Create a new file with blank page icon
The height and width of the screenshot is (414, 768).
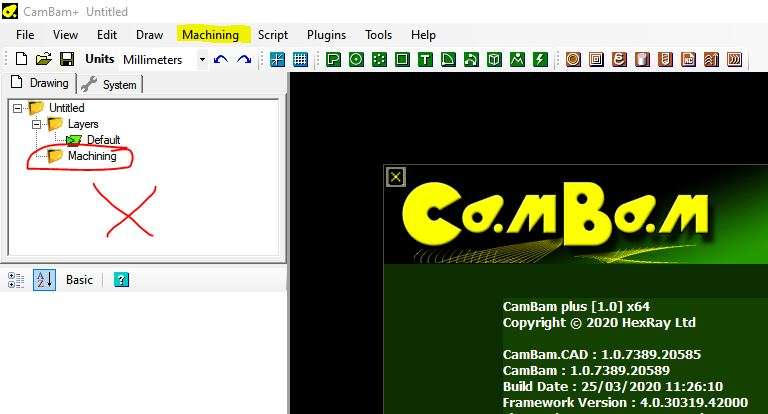(x=21, y=59)
